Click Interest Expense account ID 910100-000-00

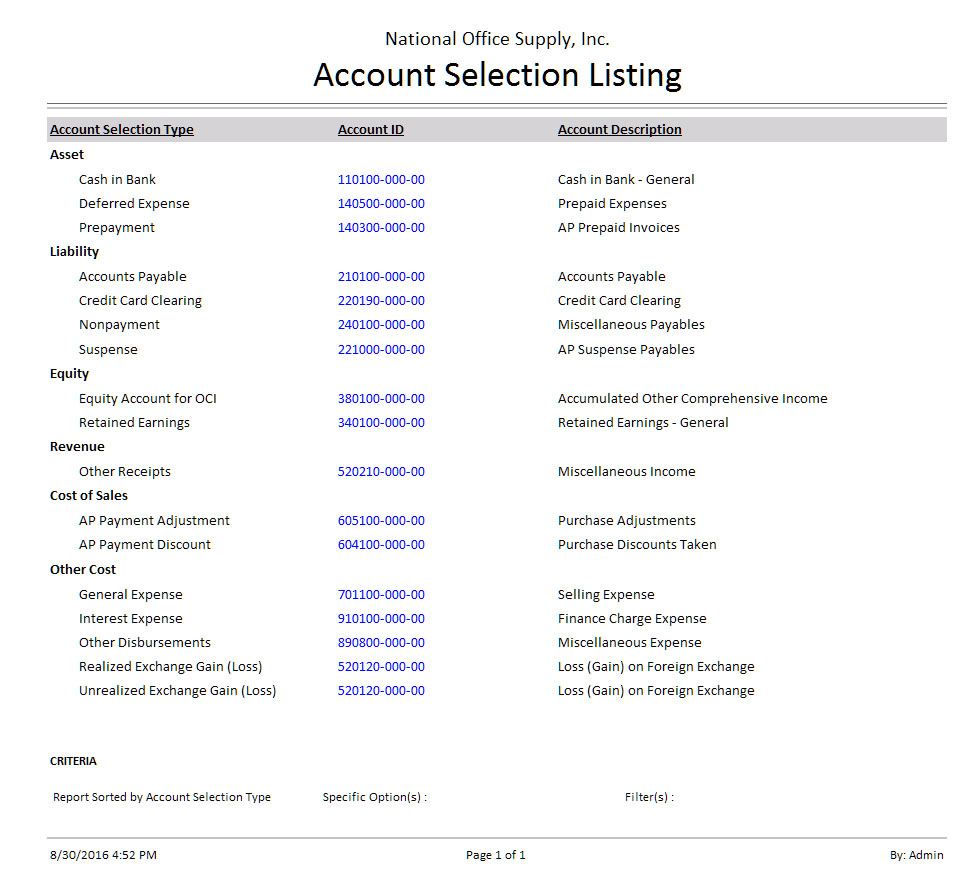click(x=381, y=619)
